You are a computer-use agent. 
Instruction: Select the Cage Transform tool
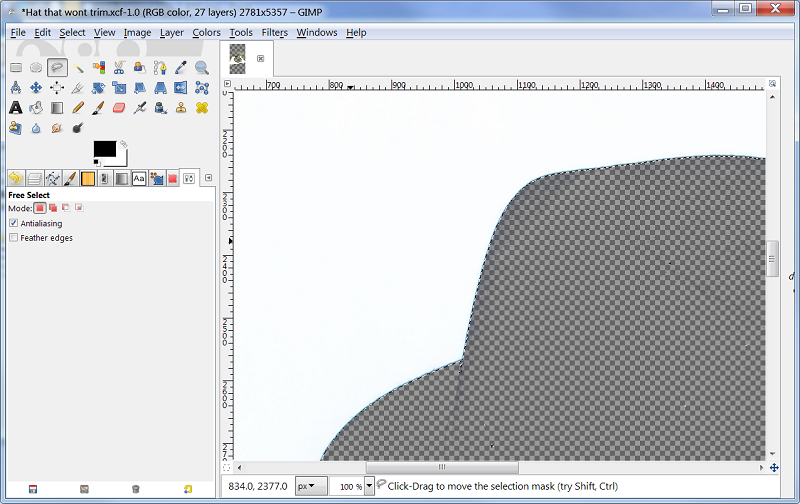[x=202, y=88]
